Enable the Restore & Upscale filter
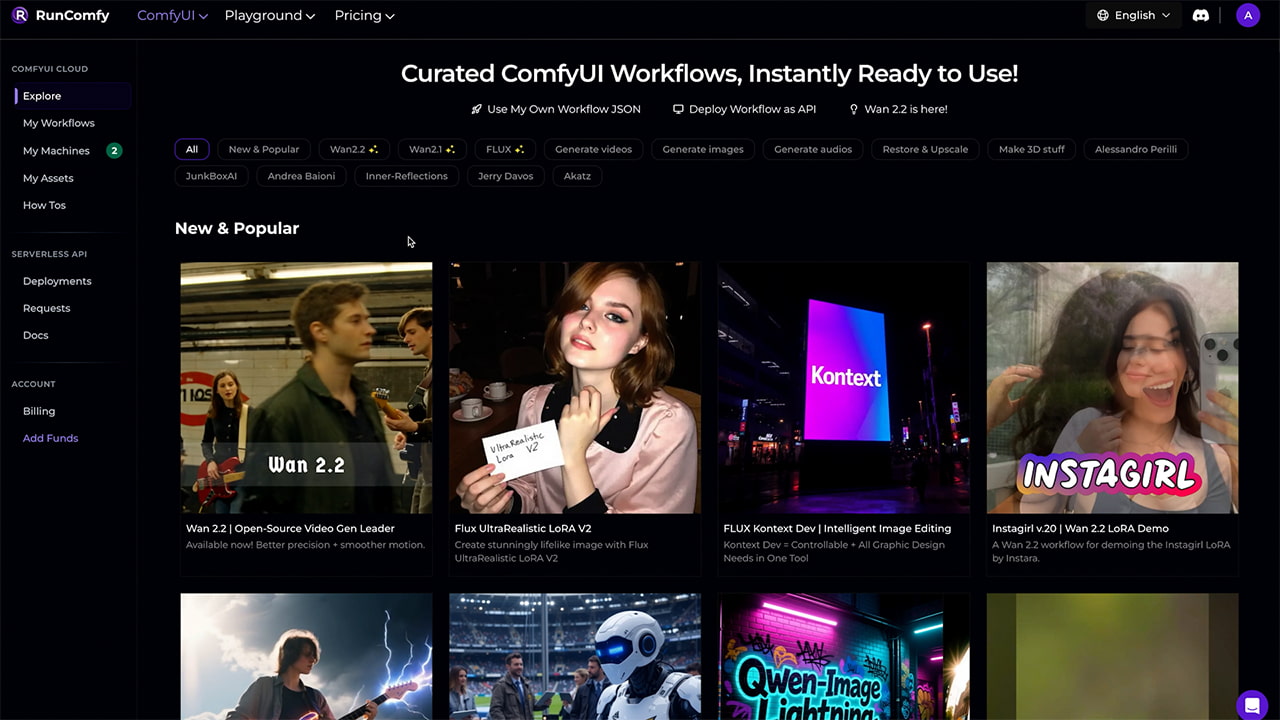 925,149
